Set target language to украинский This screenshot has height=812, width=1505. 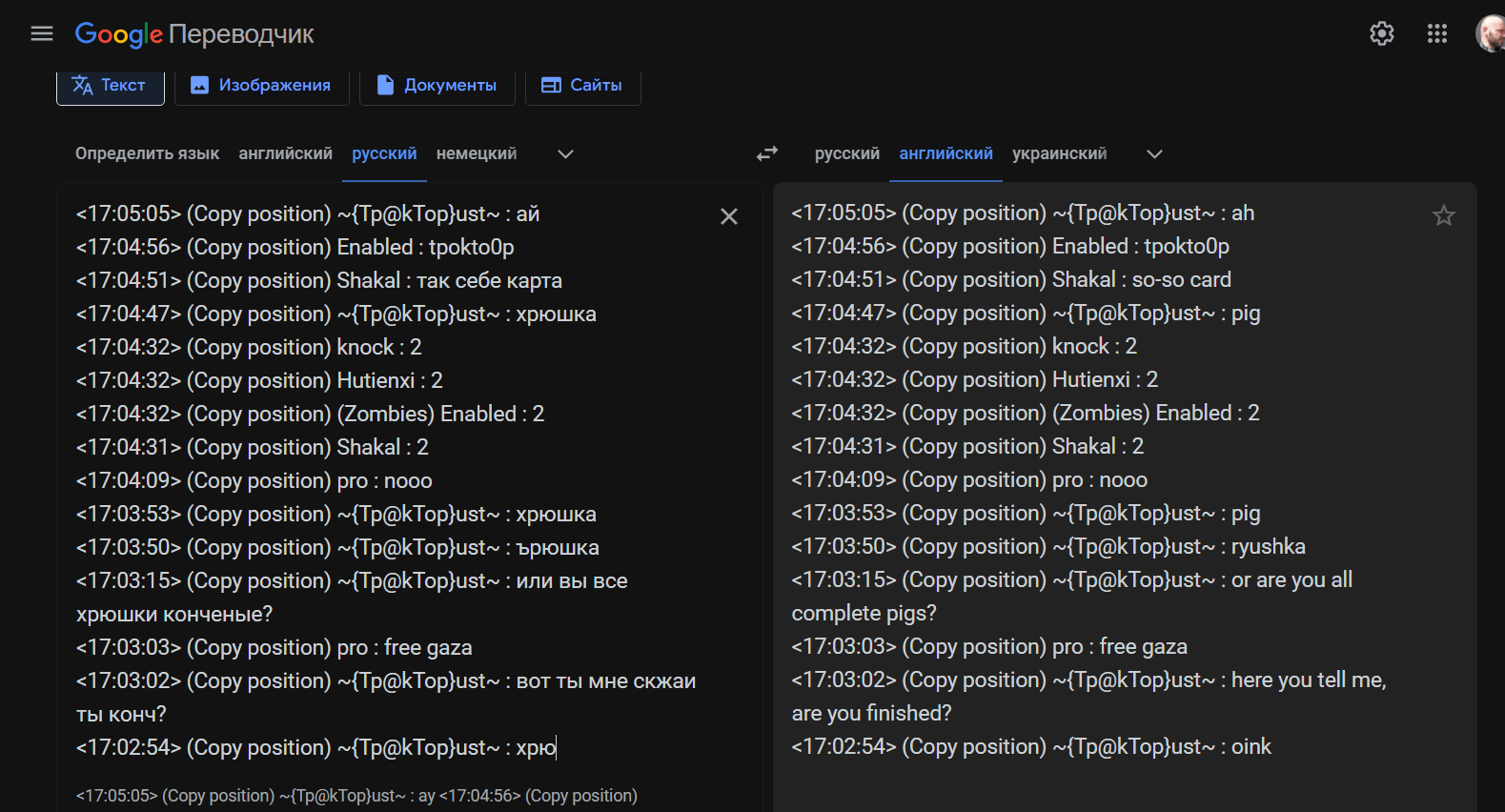pyautogui.click(x=1059, y=153)
